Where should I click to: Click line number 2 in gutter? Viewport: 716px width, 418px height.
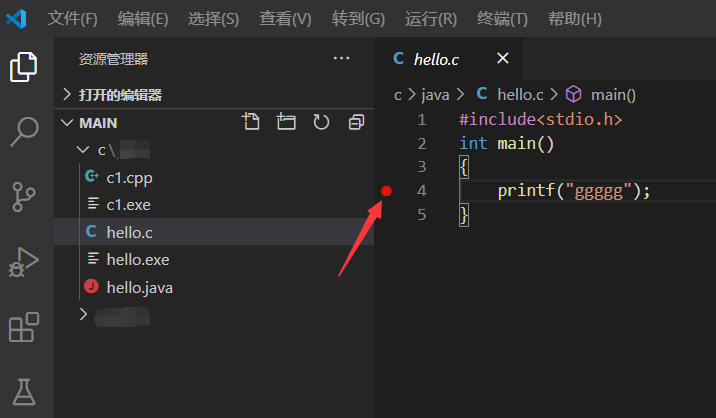click(421, 143)
